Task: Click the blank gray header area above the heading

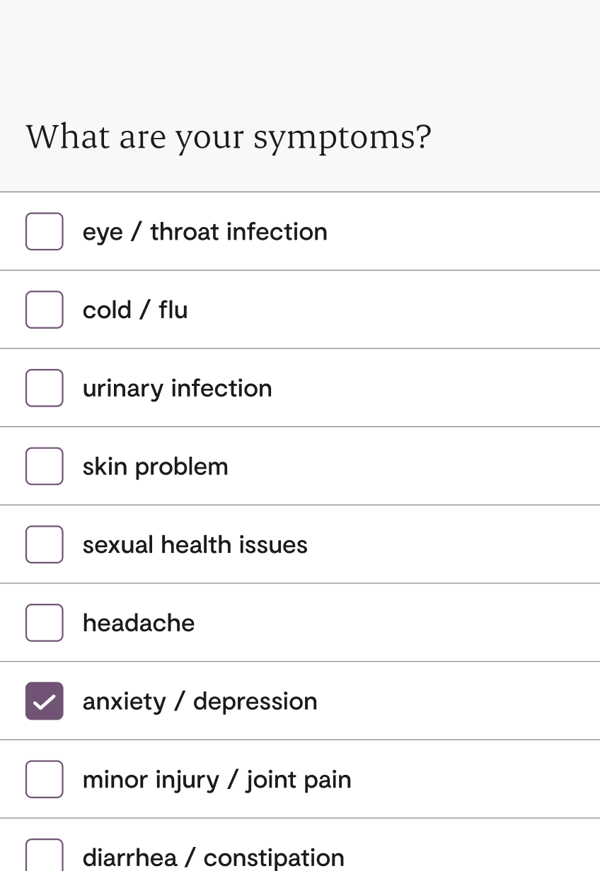Action: (300, 50)
